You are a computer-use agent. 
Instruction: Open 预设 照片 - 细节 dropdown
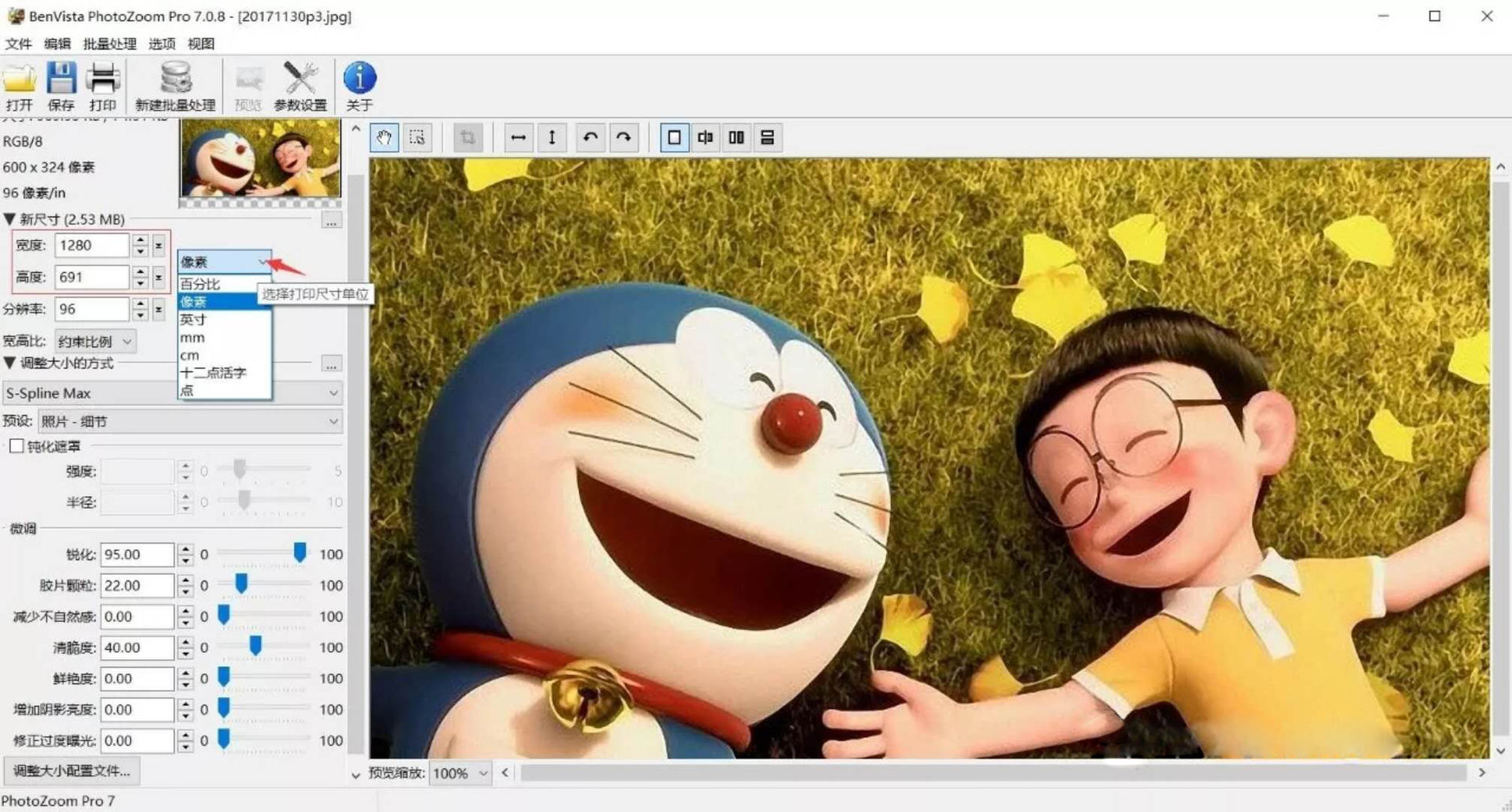pyautogui.click(x=190, y=422)
